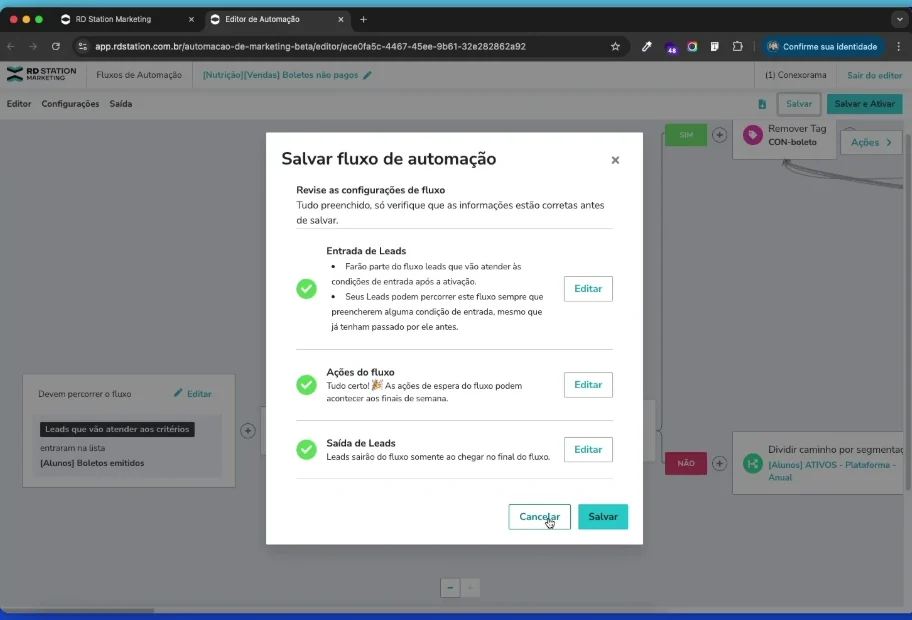Screen dimensions: 912x620
Task: Reload the page
Action: pos(56,47)
